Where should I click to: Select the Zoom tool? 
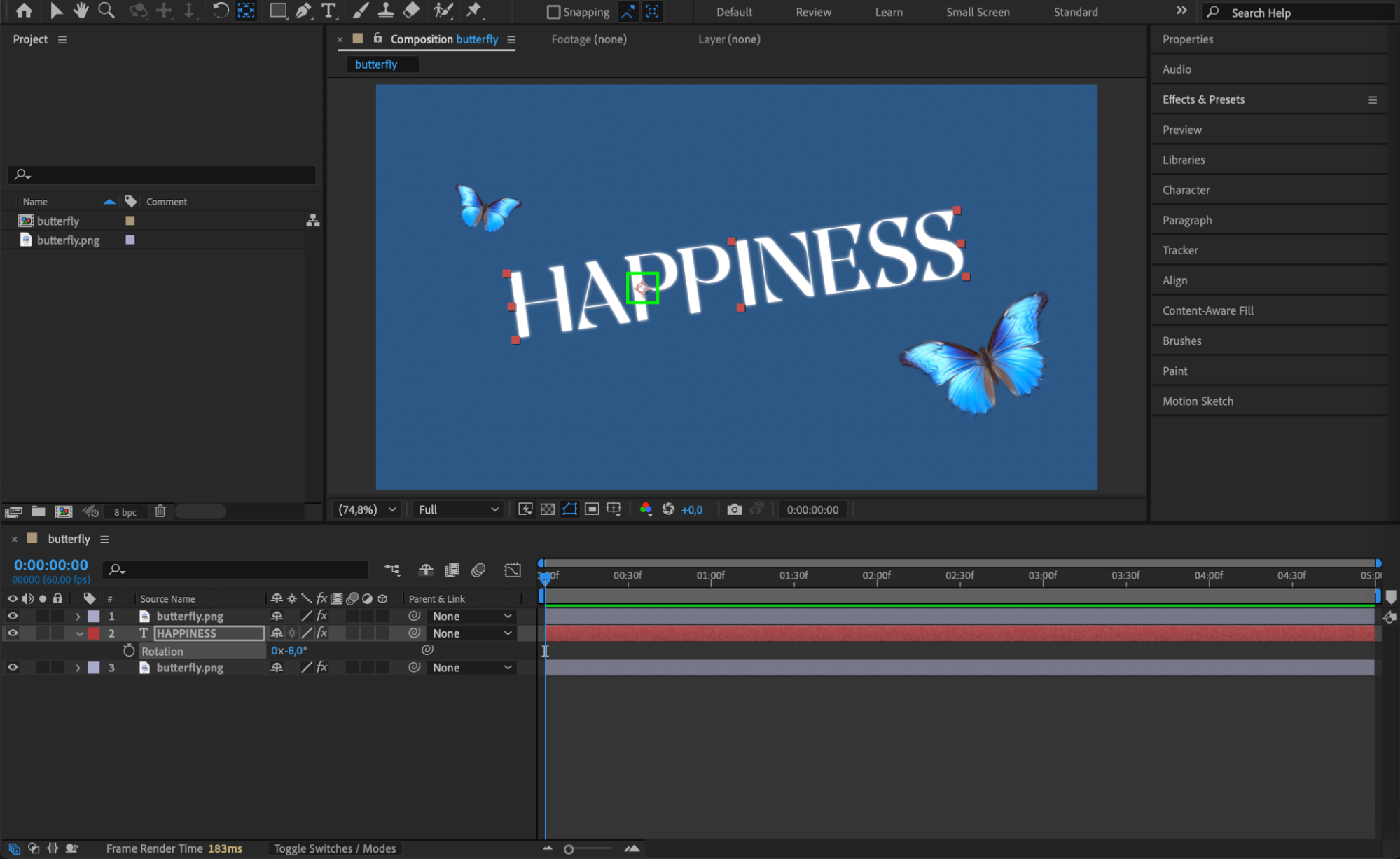[106, 11]
